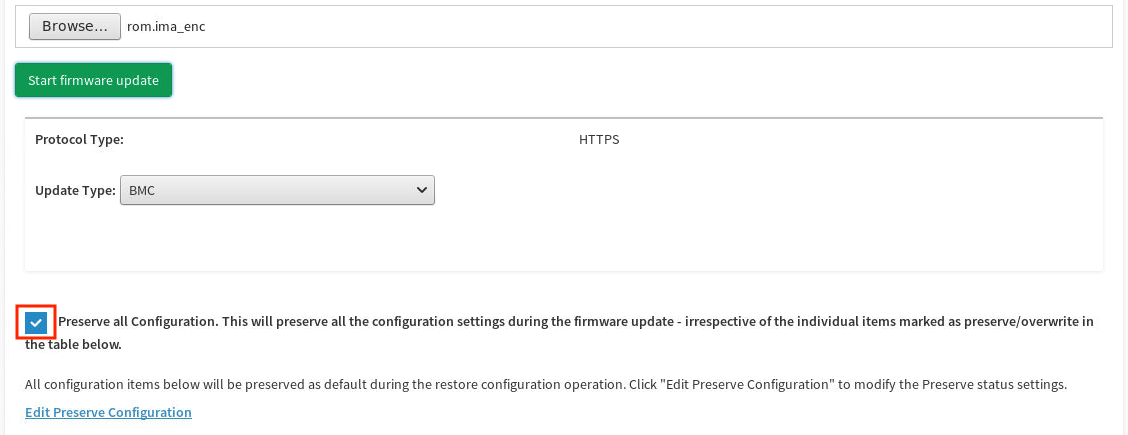
Task: Click the rom.ima_enc selected filename
Action: [x=166, y=27]
